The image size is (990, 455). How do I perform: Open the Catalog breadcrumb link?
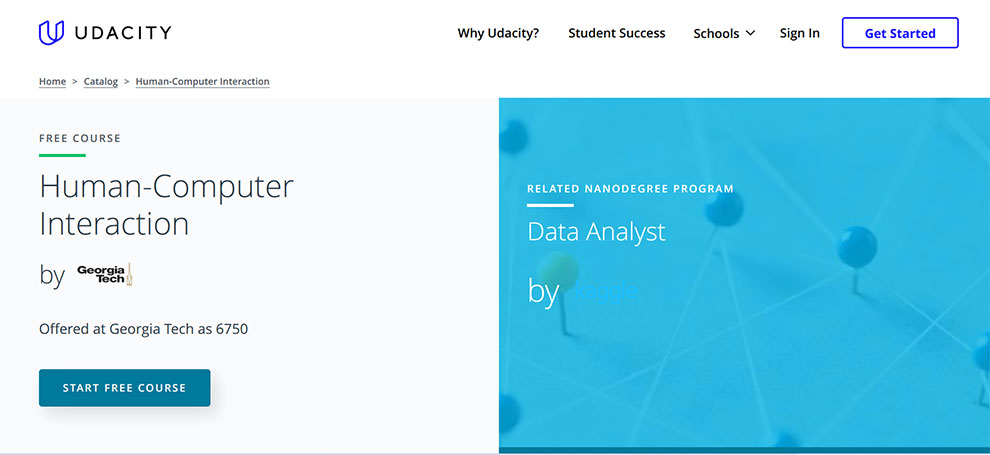pos(101,82)
